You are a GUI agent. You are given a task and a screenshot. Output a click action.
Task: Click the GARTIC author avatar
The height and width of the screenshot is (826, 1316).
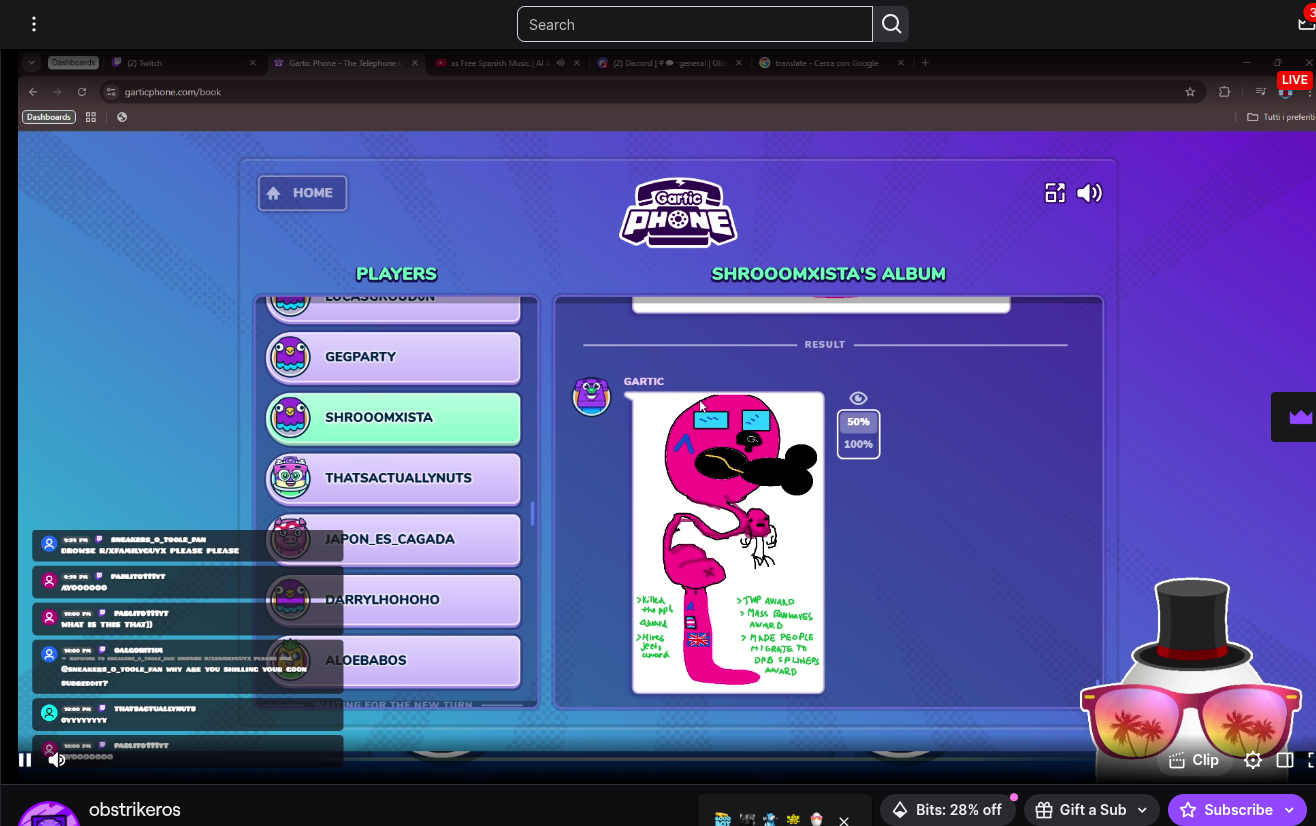click(591, 397)
